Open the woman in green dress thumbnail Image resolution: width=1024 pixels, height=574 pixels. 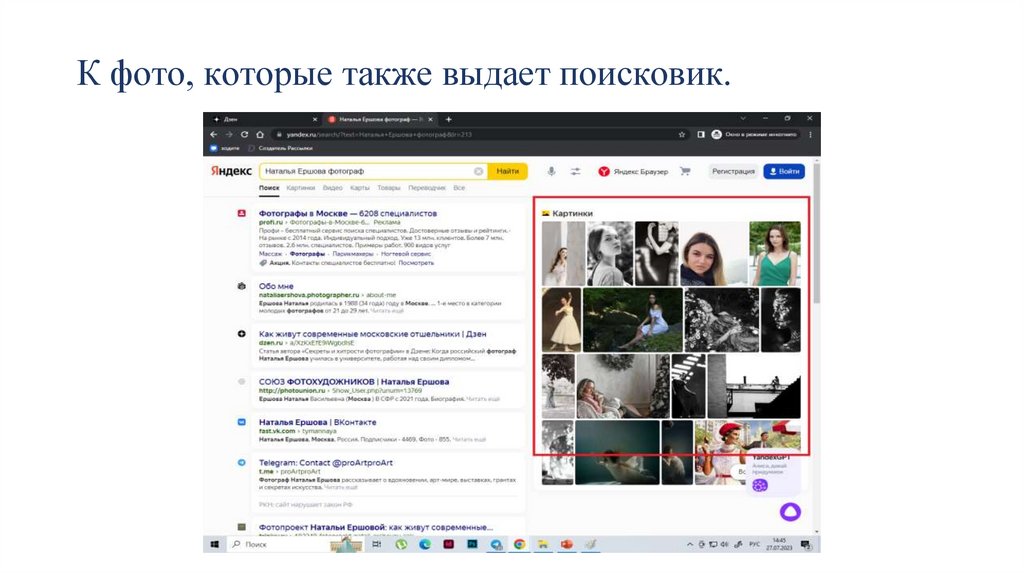tap(776, 254)
